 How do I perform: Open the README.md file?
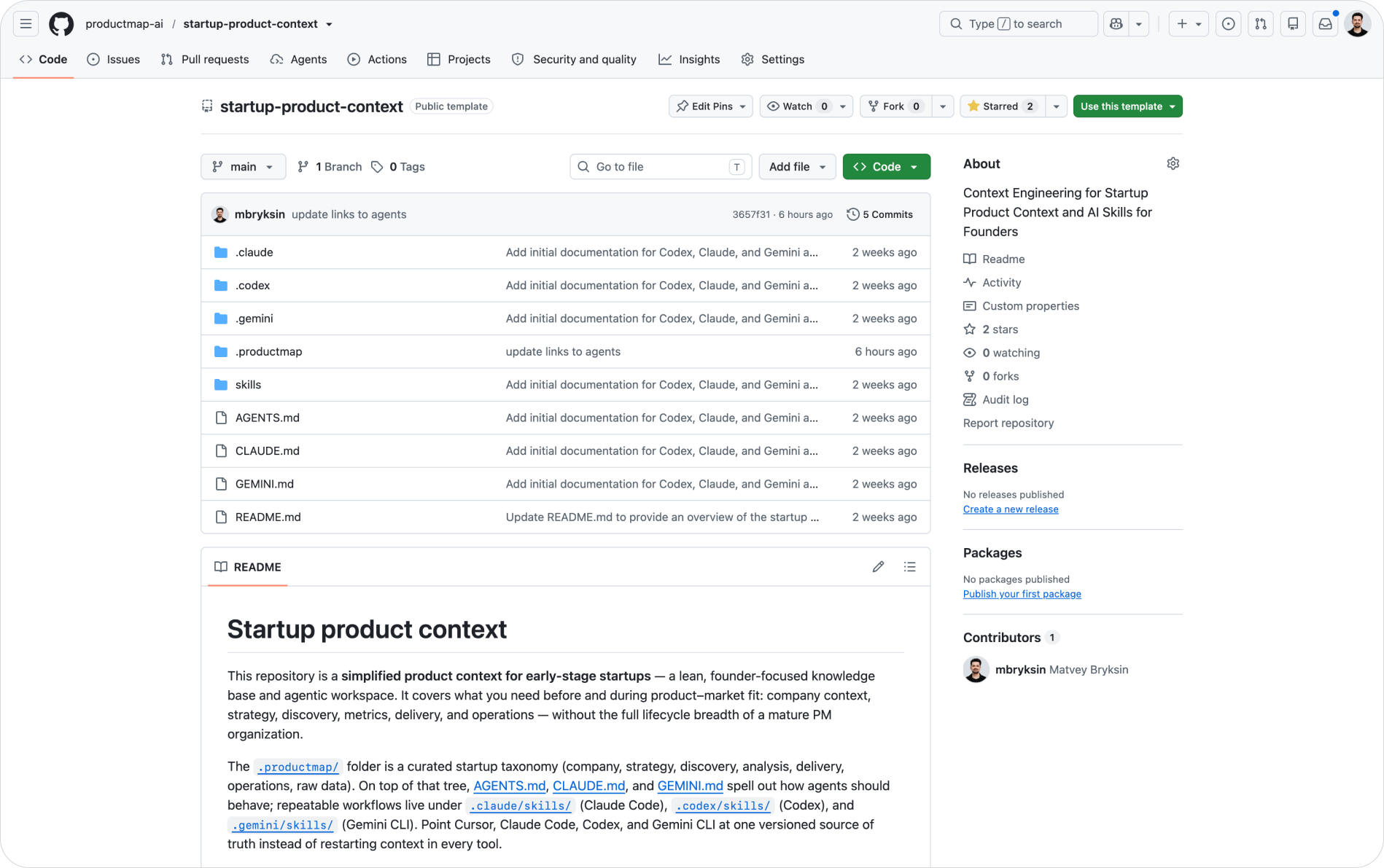click(268, 517)
